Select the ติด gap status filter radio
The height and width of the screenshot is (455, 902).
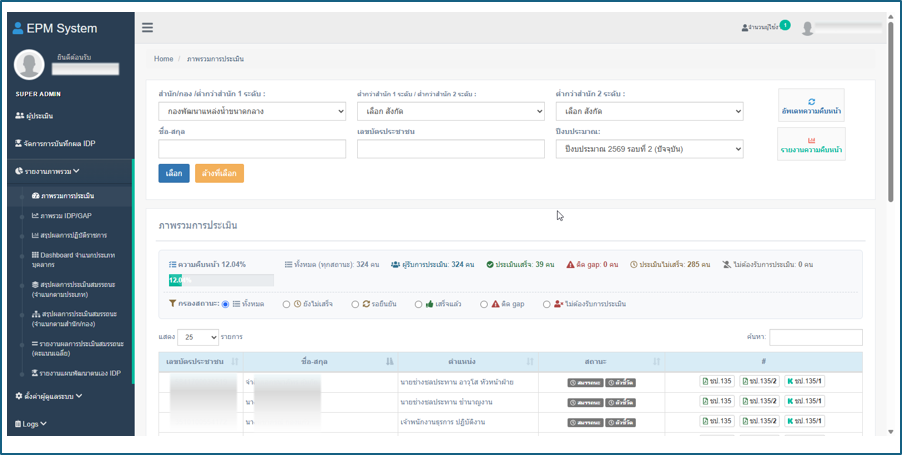(484, 304)
